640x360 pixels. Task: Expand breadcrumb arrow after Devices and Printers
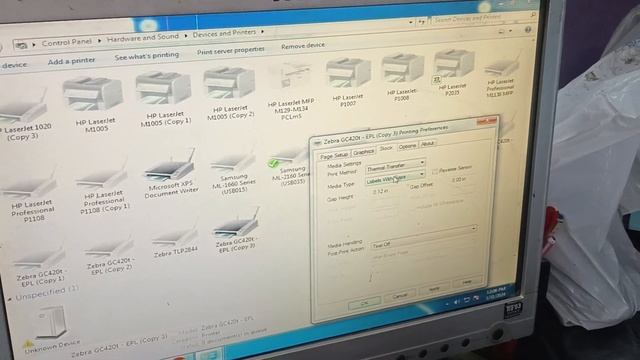[x=262, y=31]
